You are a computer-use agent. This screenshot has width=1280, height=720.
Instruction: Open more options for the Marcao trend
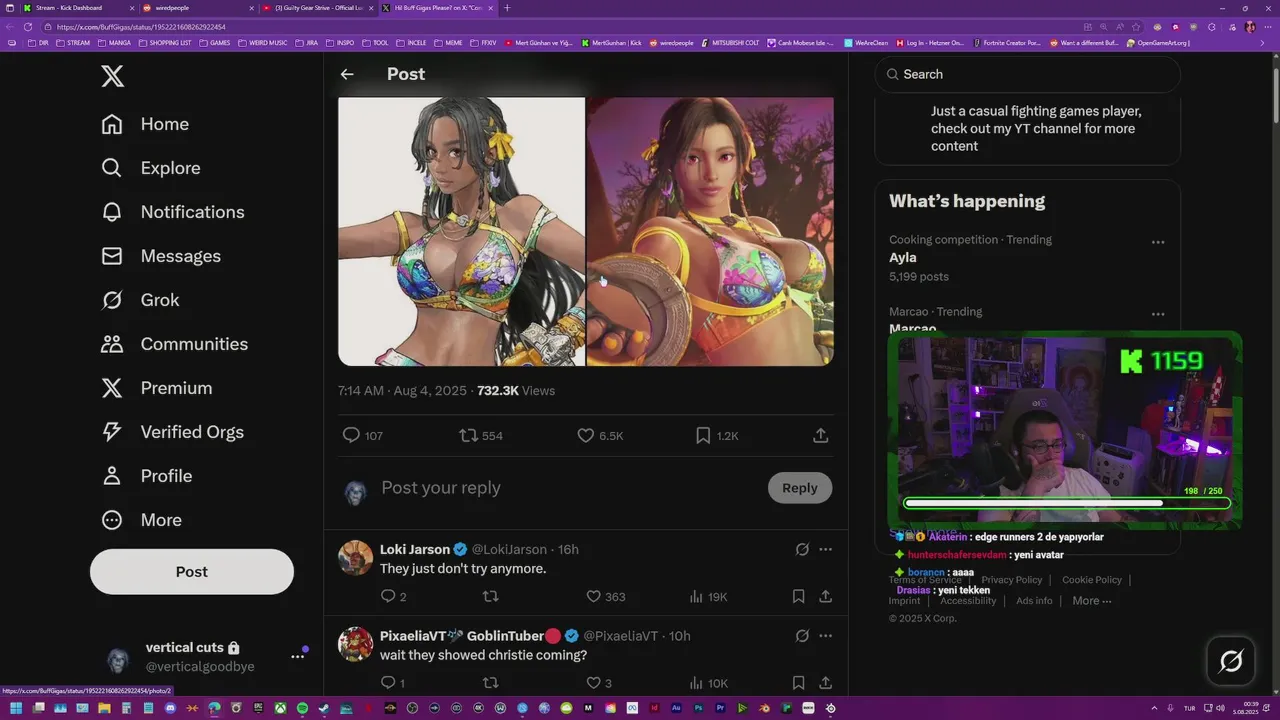(x=1158, y=314)
